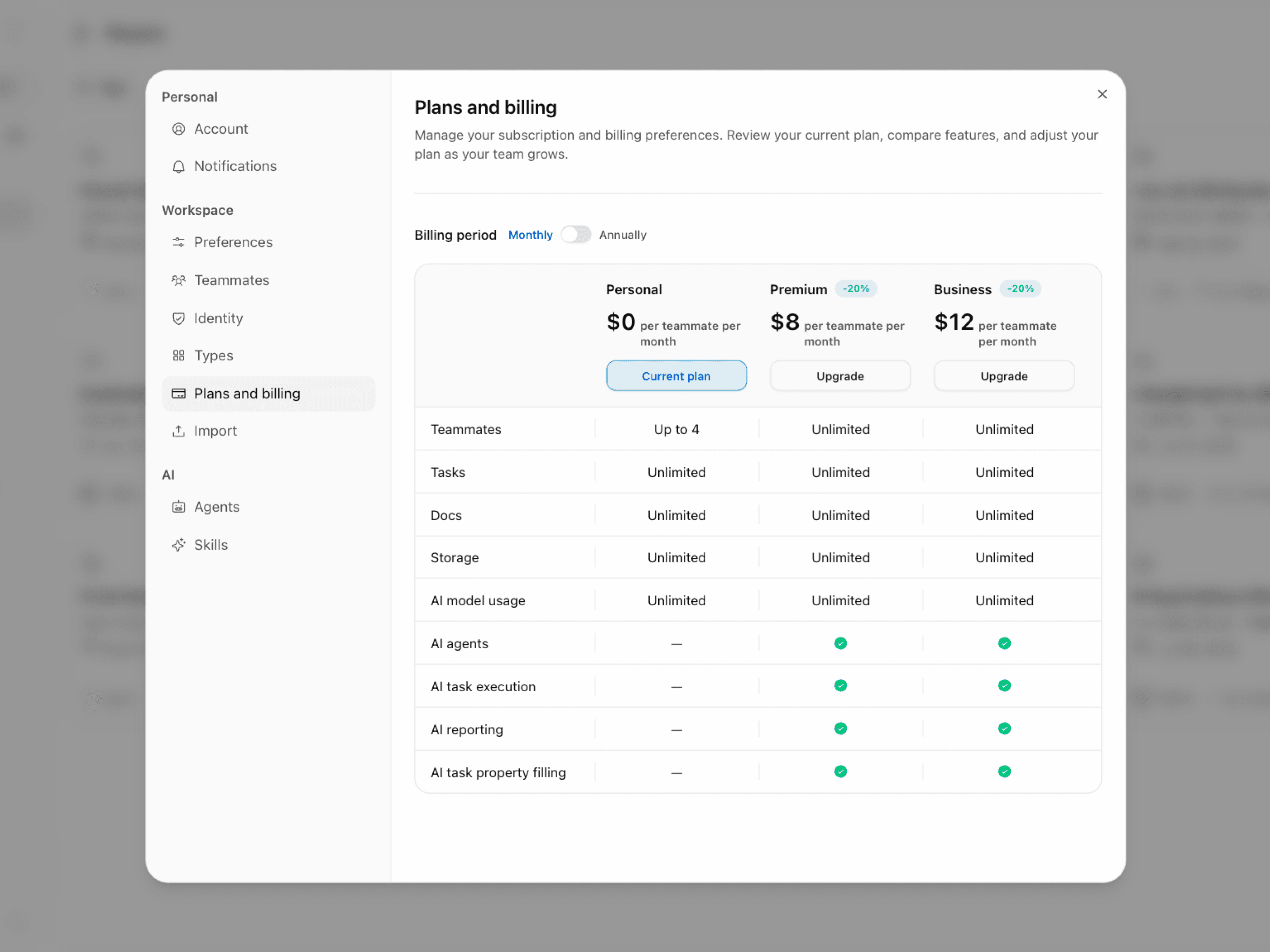Viewport: 1270px width, 952px height.
Task: Upgrade to the Premium plan
Action: pos(840,376)
